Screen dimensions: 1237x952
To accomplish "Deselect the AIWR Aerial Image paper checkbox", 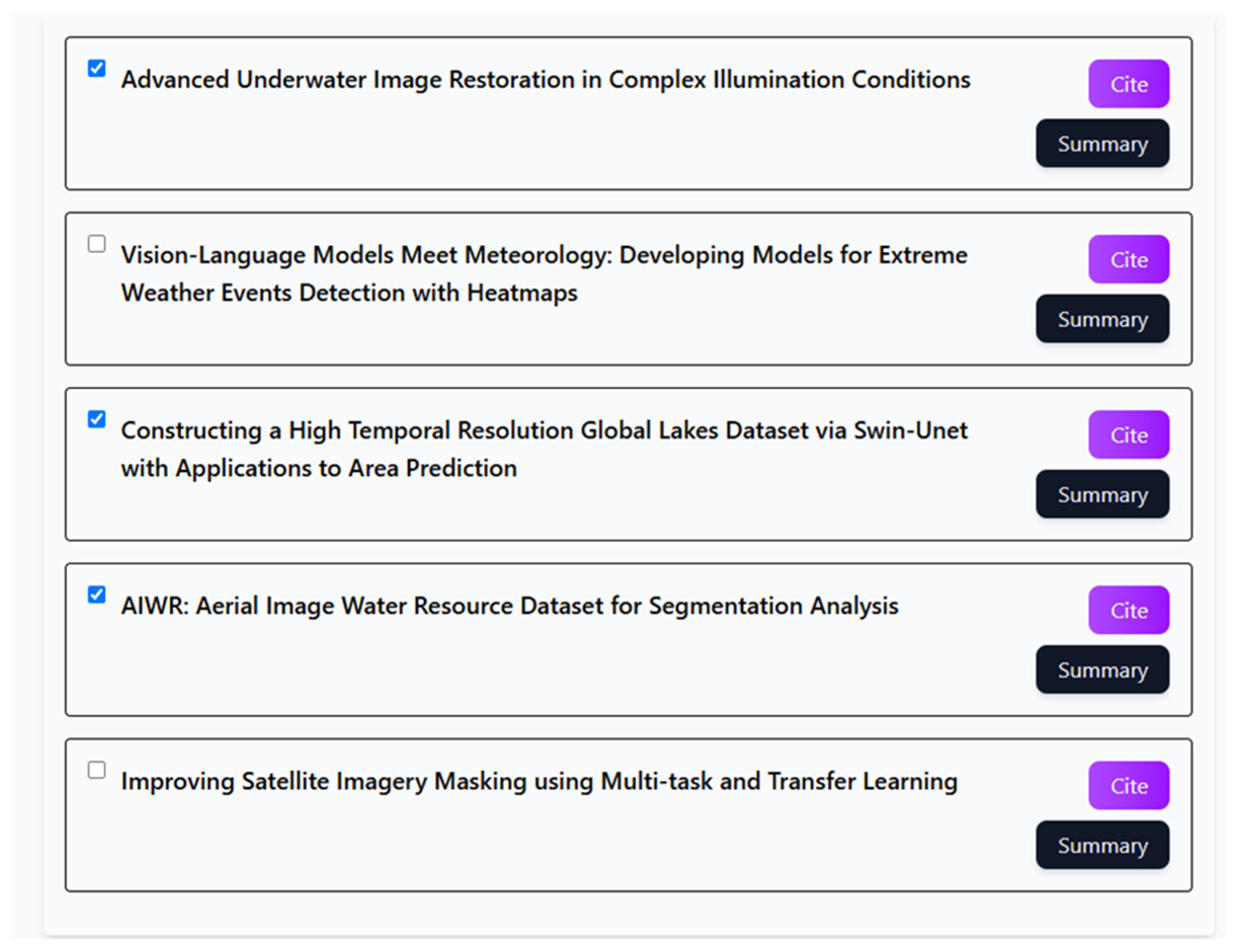I will 97,595.
